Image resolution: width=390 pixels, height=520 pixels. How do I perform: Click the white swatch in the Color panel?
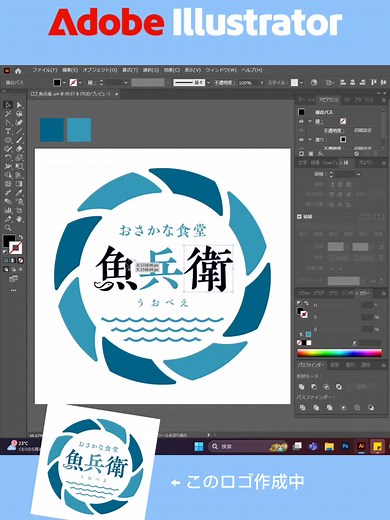309,343
